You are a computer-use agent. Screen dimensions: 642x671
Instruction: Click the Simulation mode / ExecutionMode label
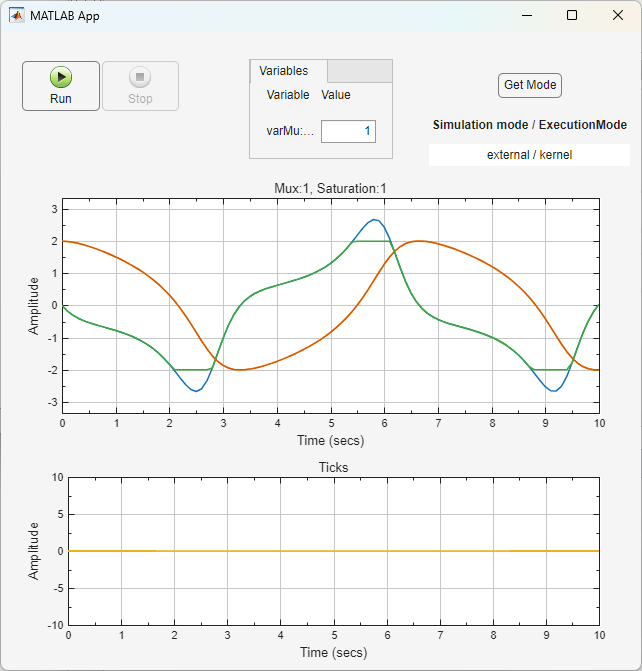[529, 126]
